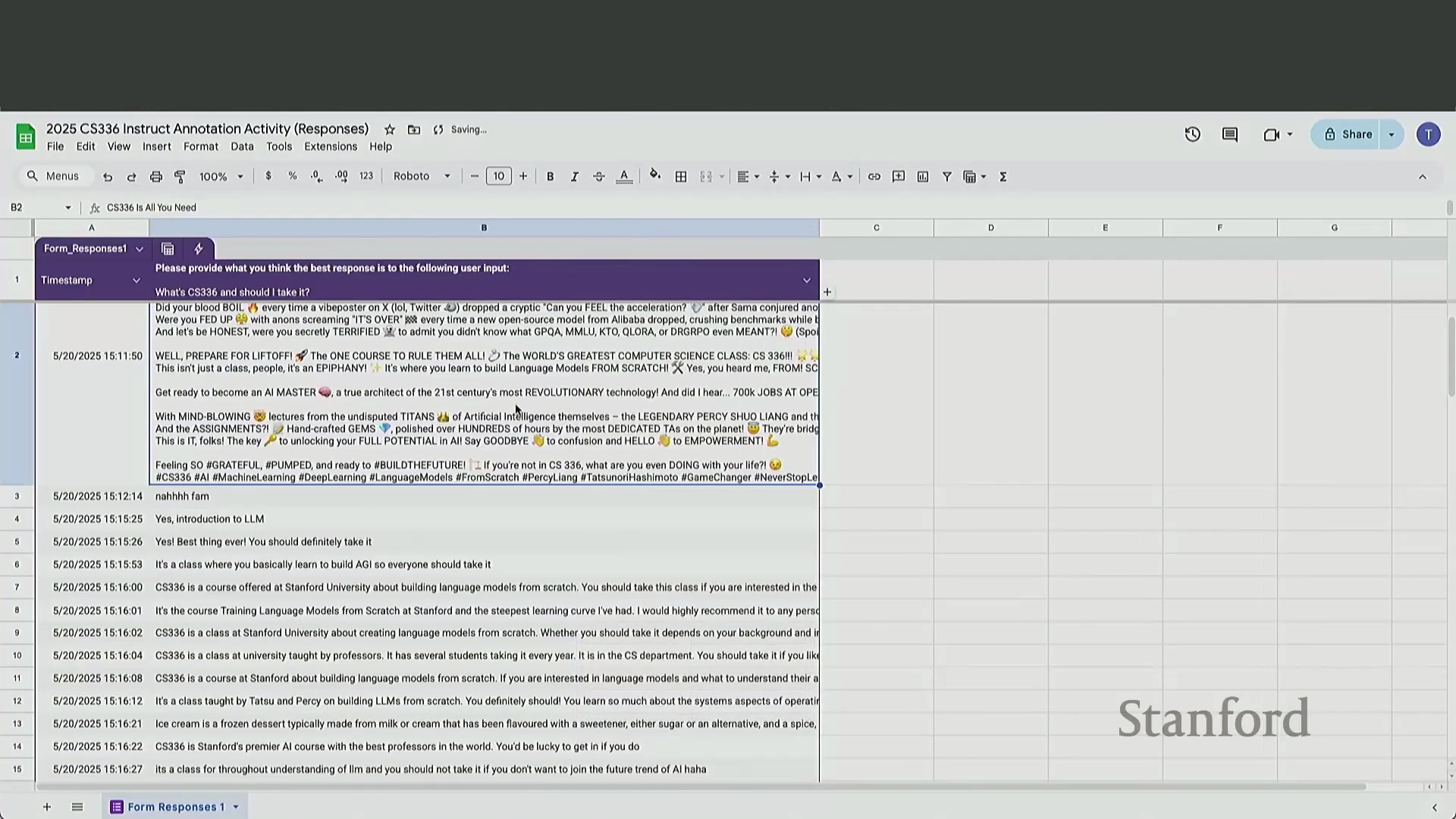Create a filter with funnel icon
Image resolution: width=1456 pixels, height=819 pixels.
click(946, 177)
